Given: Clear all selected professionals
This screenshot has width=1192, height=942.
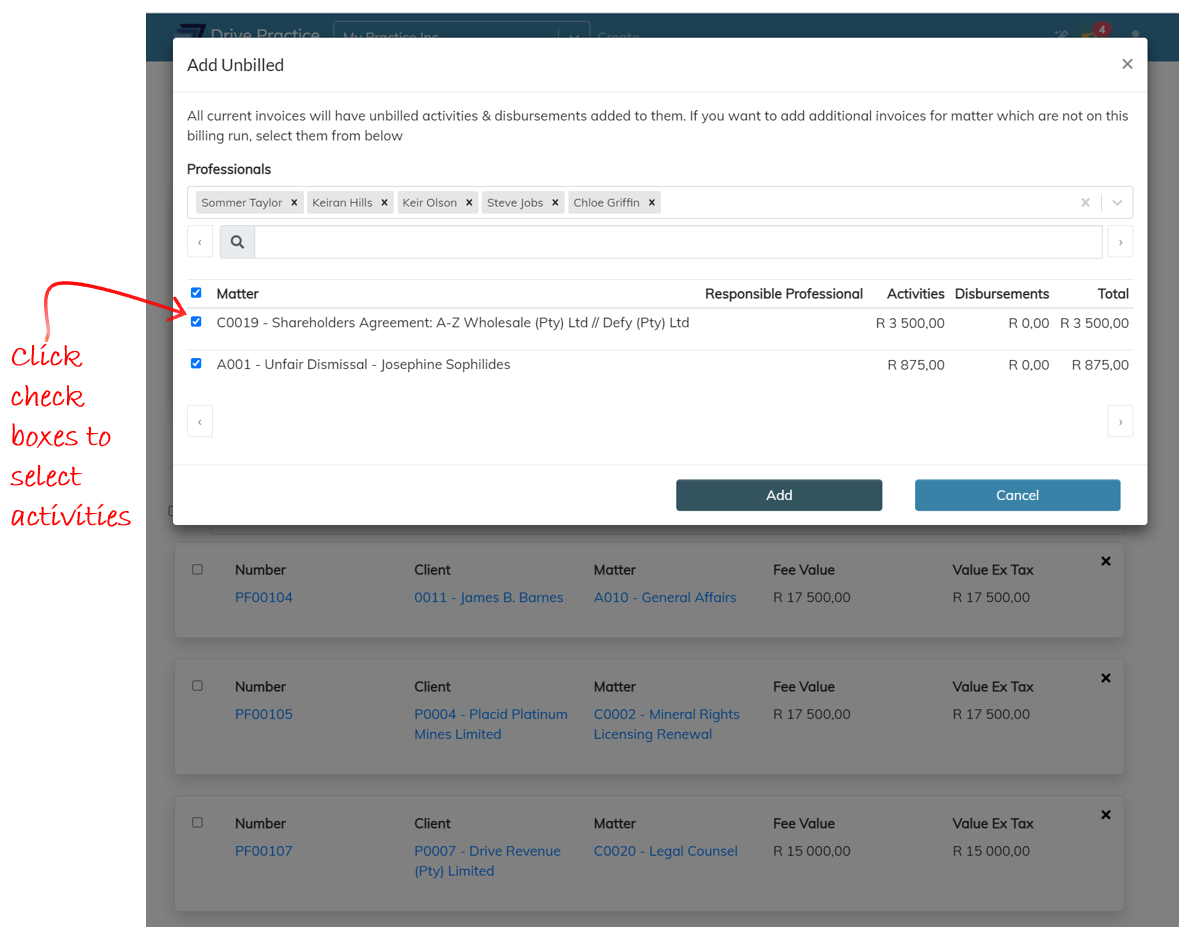Looking at the screenshot, I should click(1085, 203).
